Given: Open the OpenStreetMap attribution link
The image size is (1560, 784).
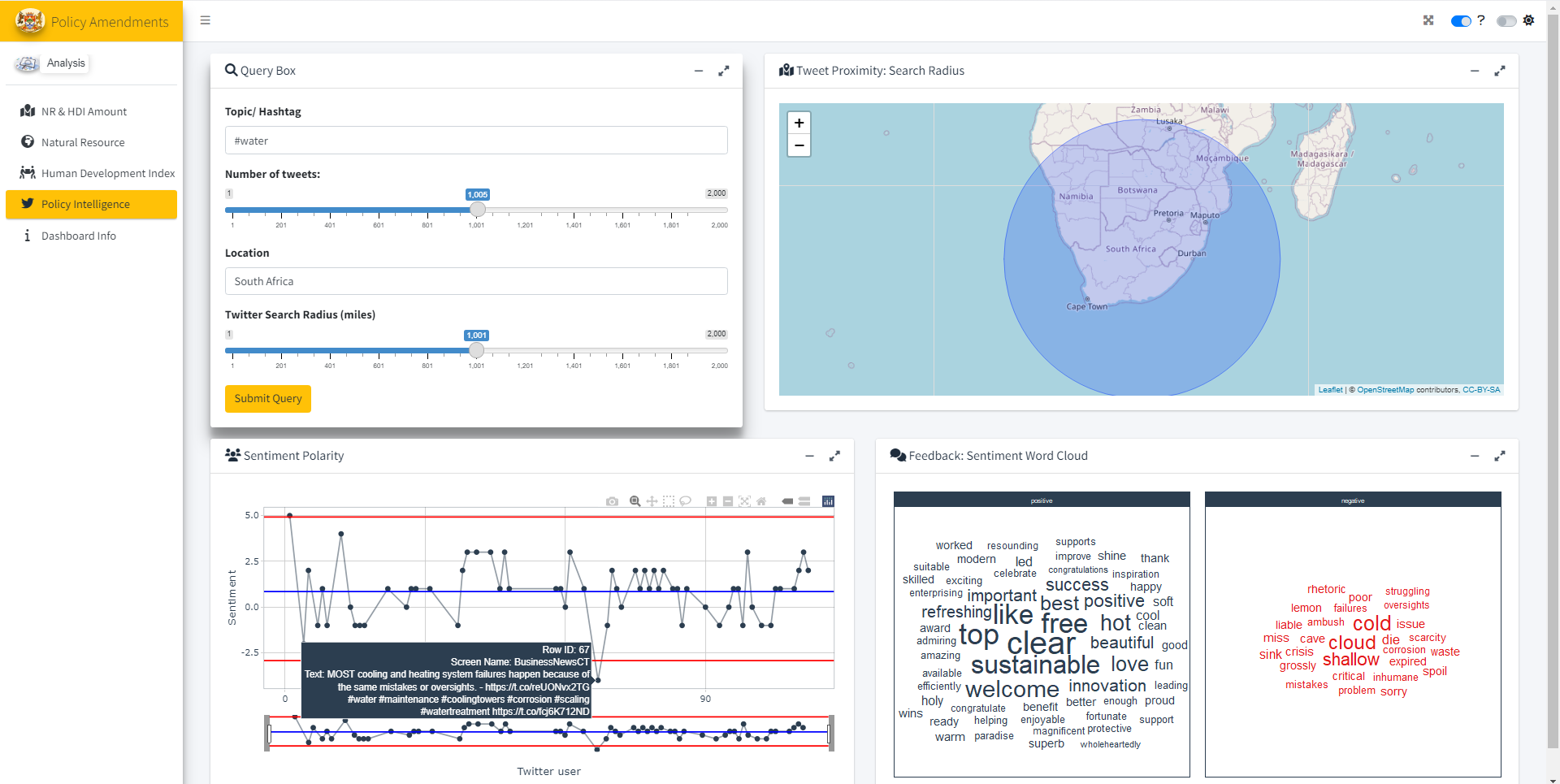Looking at the screenshot, I should [x=1385, y=390].
